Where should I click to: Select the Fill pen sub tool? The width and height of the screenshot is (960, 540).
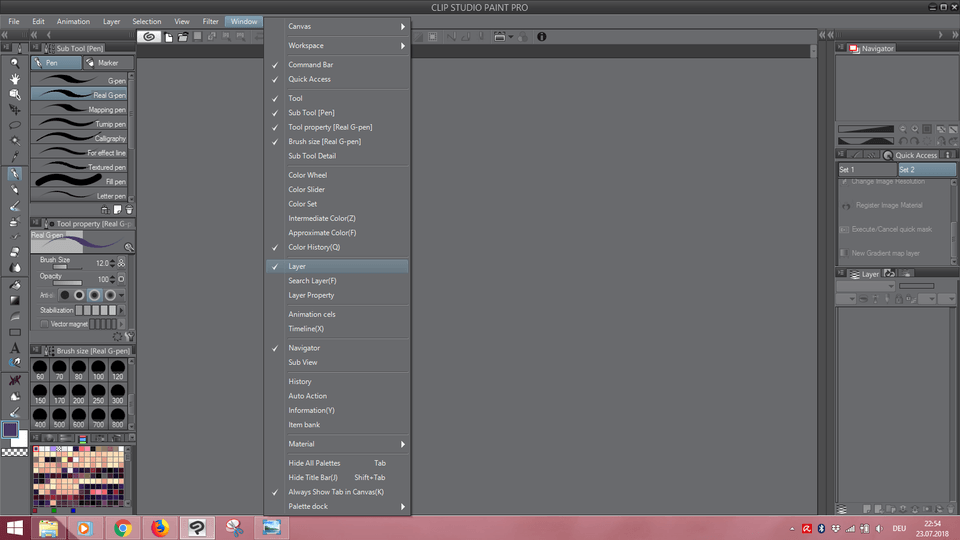coord(79,181)
